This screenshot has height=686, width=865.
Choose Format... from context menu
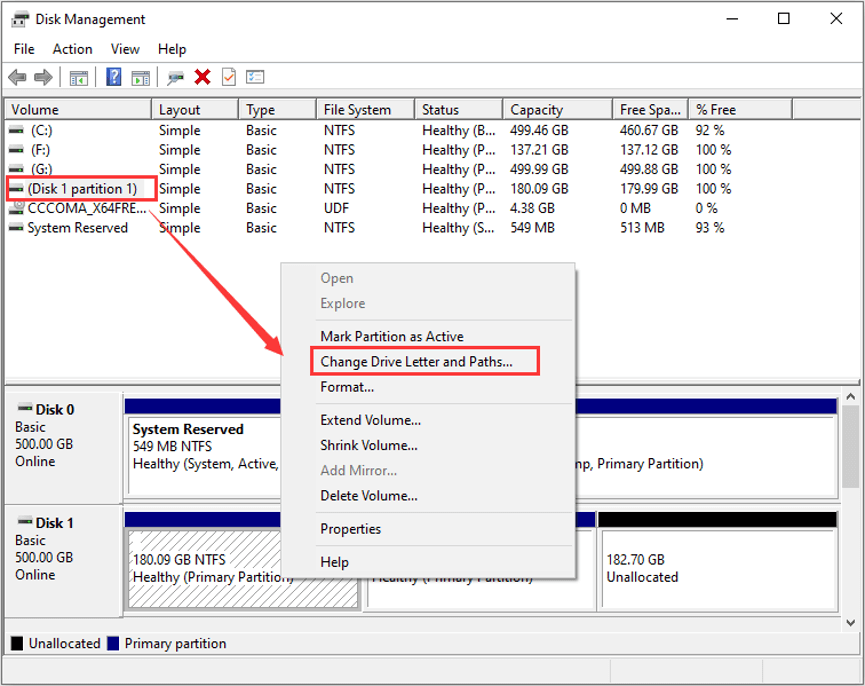click(428, 387)
